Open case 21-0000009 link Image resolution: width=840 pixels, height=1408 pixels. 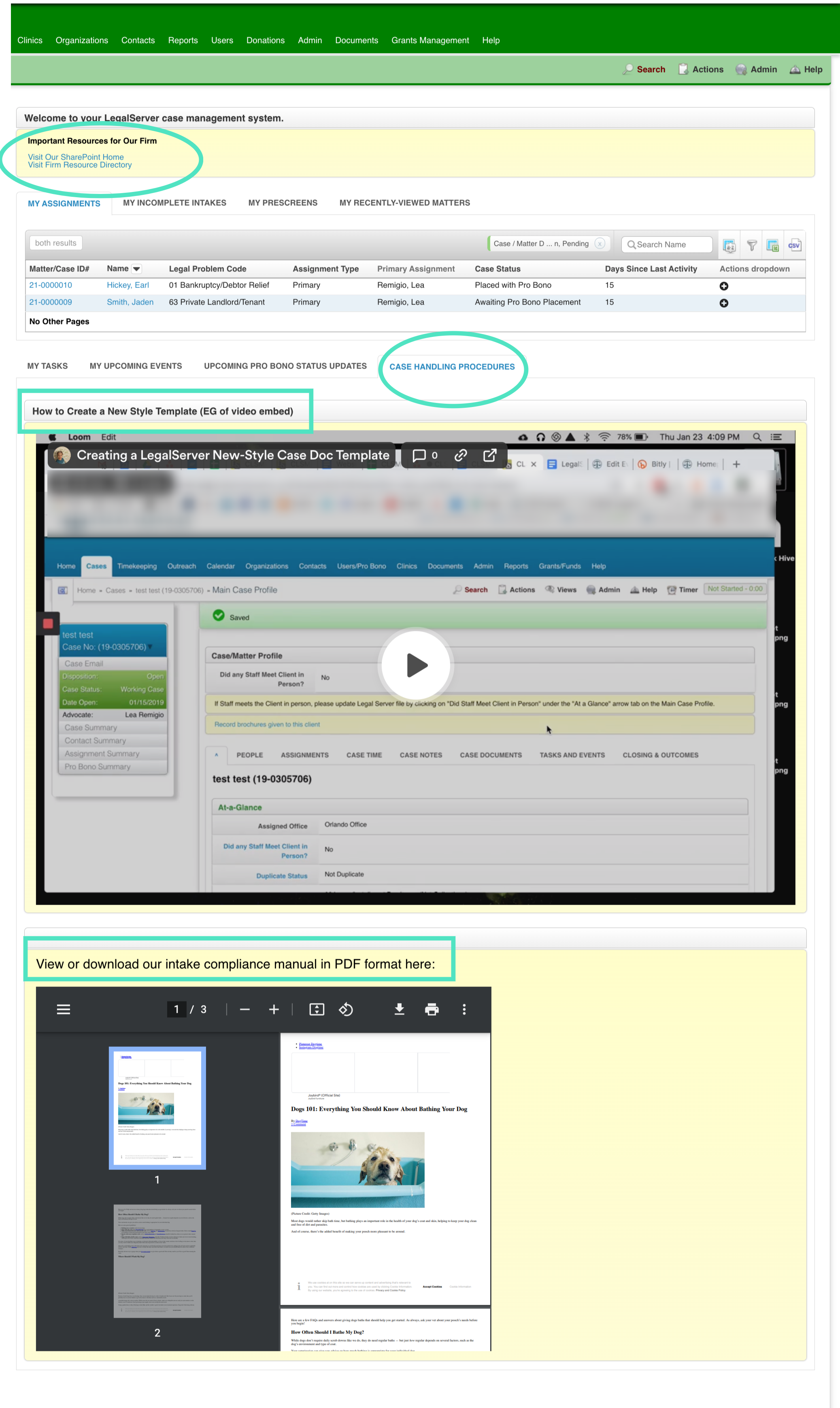(x=50, y=302)
